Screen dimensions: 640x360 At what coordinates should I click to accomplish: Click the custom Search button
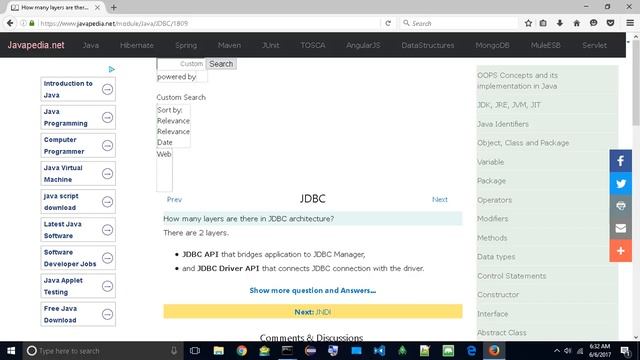click(x=221, y=64)
